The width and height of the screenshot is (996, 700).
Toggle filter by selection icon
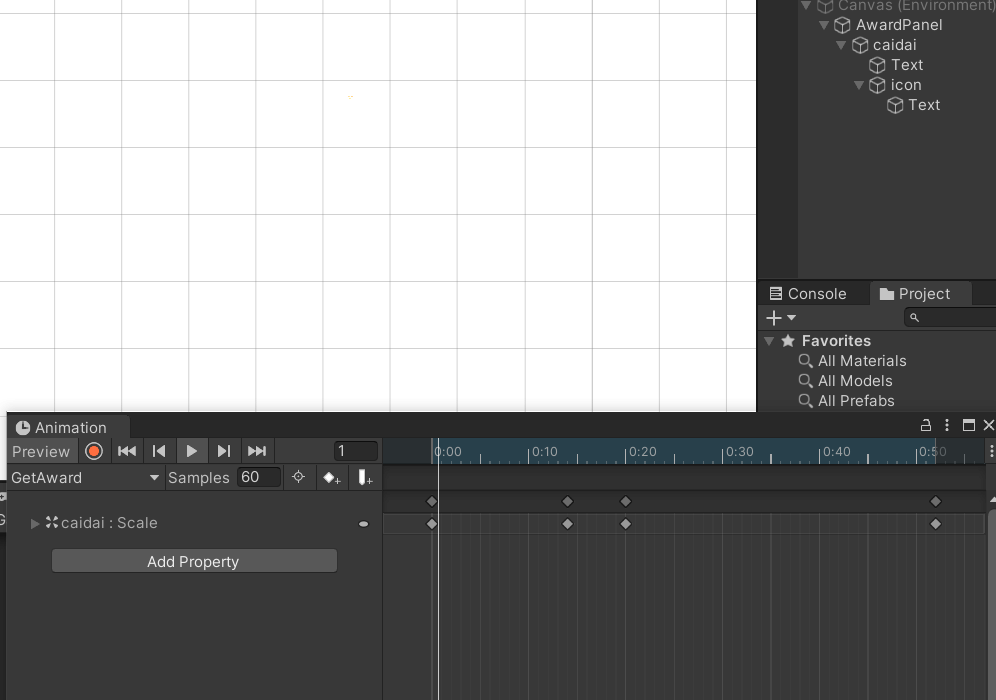(299, 477)
